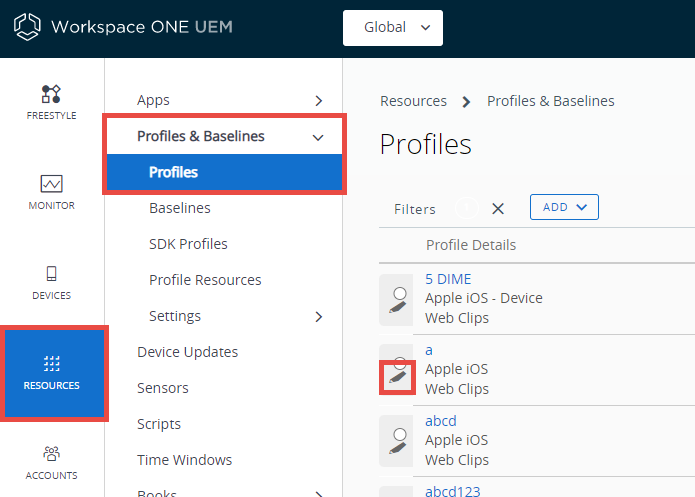
Task: Select Profiles in the side menu
Action: [x=224, y=172]
